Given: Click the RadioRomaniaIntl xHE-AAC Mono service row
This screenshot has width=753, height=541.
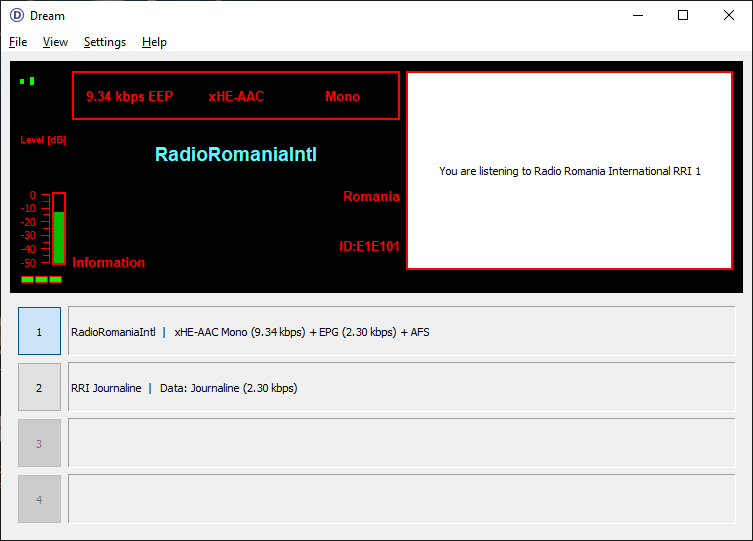Looking at the screenshot, I should pyautogui.click(x=400, y=332).
